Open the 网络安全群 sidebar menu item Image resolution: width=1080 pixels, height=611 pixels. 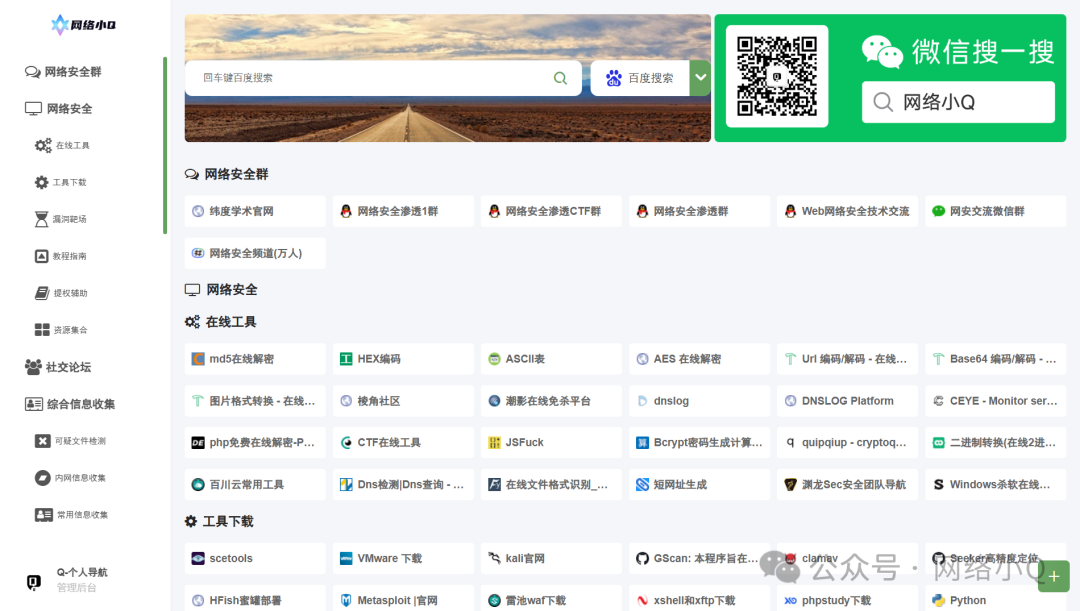(x=63, y=72)
